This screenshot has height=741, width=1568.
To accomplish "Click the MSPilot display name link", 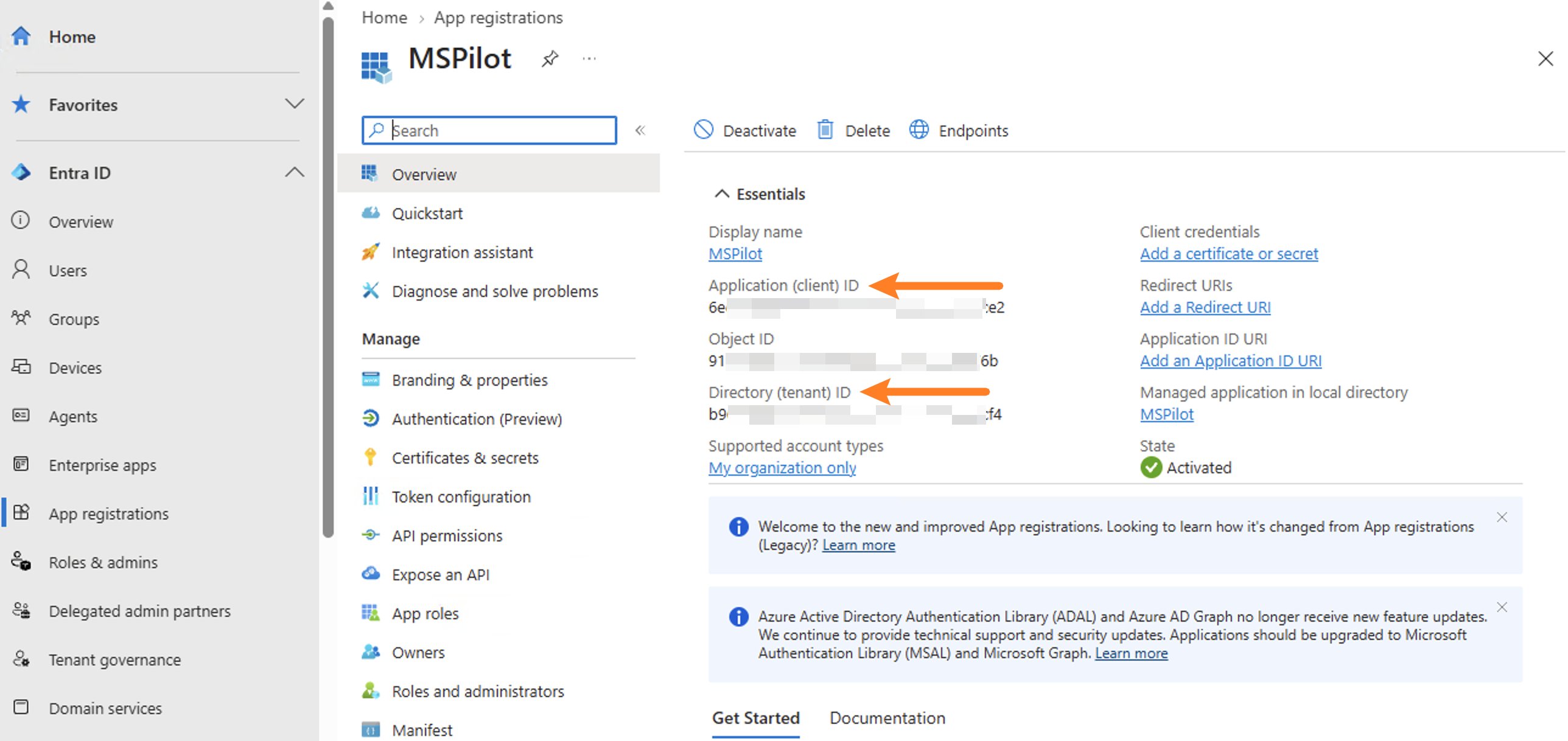I will pyautogui.click(x=735, y=254).
